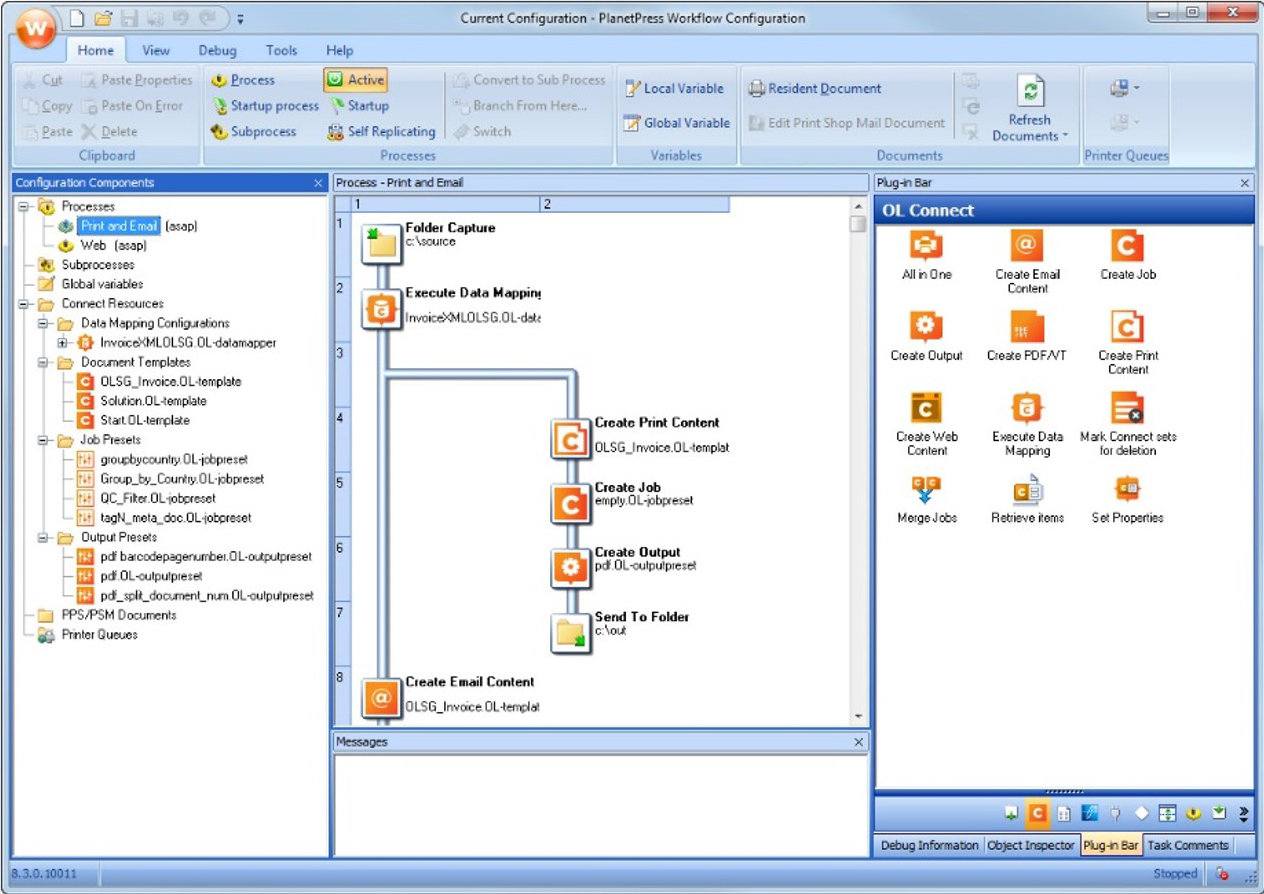Screen dimensions: 1264x894
Task: Close the Messages panel
Action: 859,742
